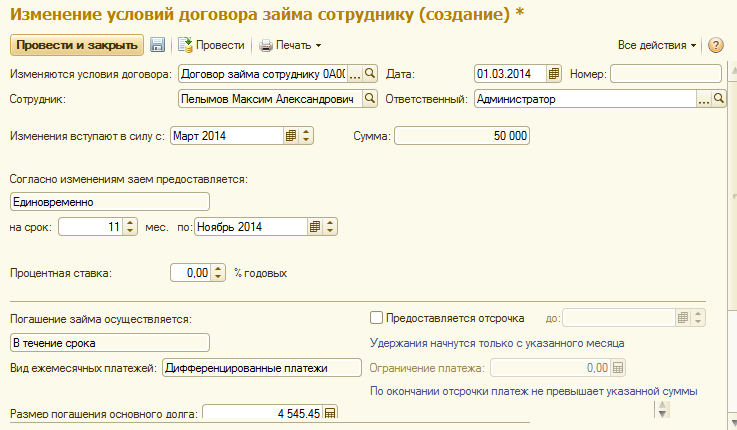Click the ellipsis button for the loan contract field
The image size is (737, 430).
(354, 73)
